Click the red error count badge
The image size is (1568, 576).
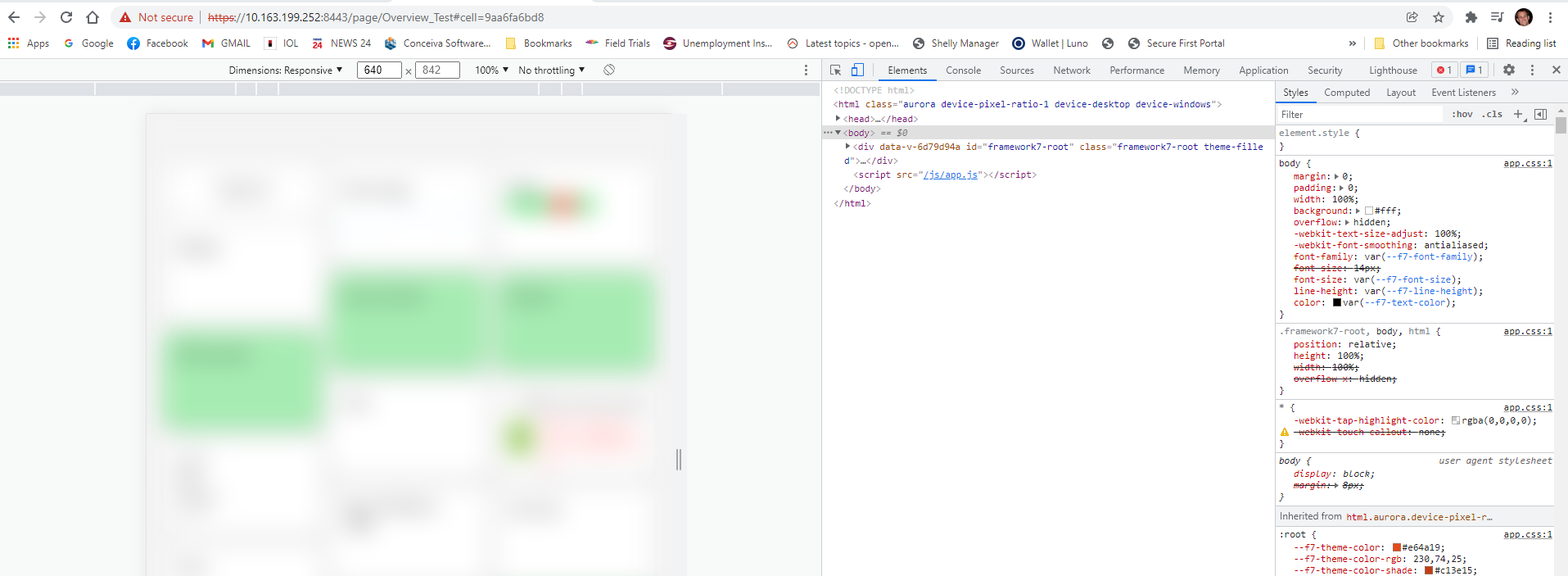tap(1444, 70)
